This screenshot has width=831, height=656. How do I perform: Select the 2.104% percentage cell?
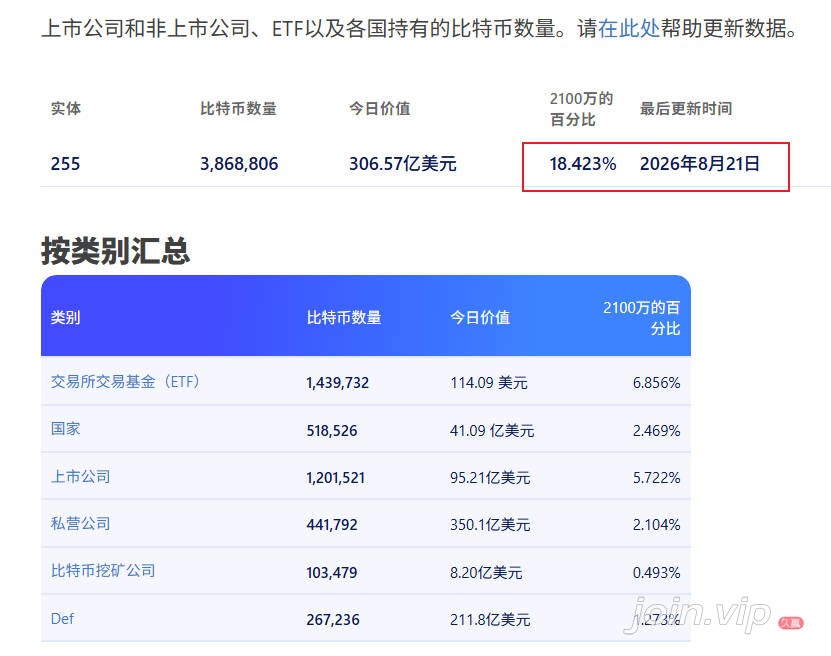coord(657,525)
